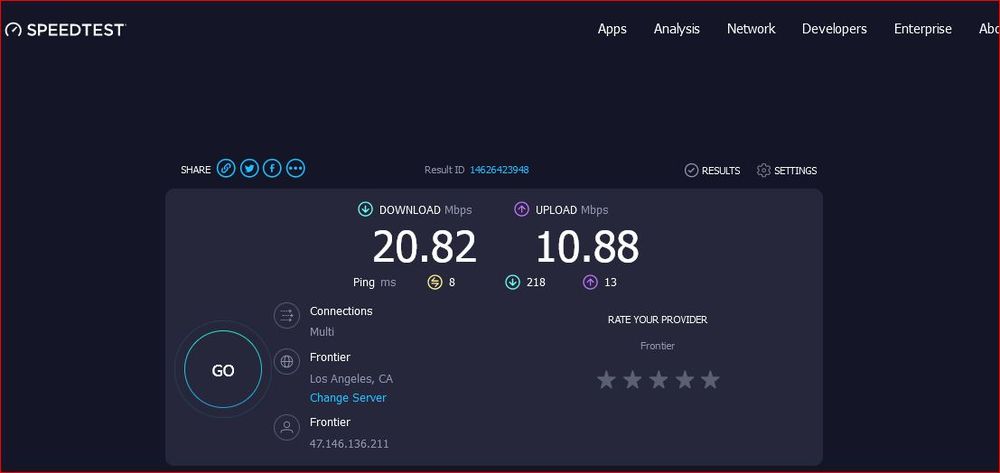Click the user provider icon
The image size is (1000, 473).
pos(287,428)
